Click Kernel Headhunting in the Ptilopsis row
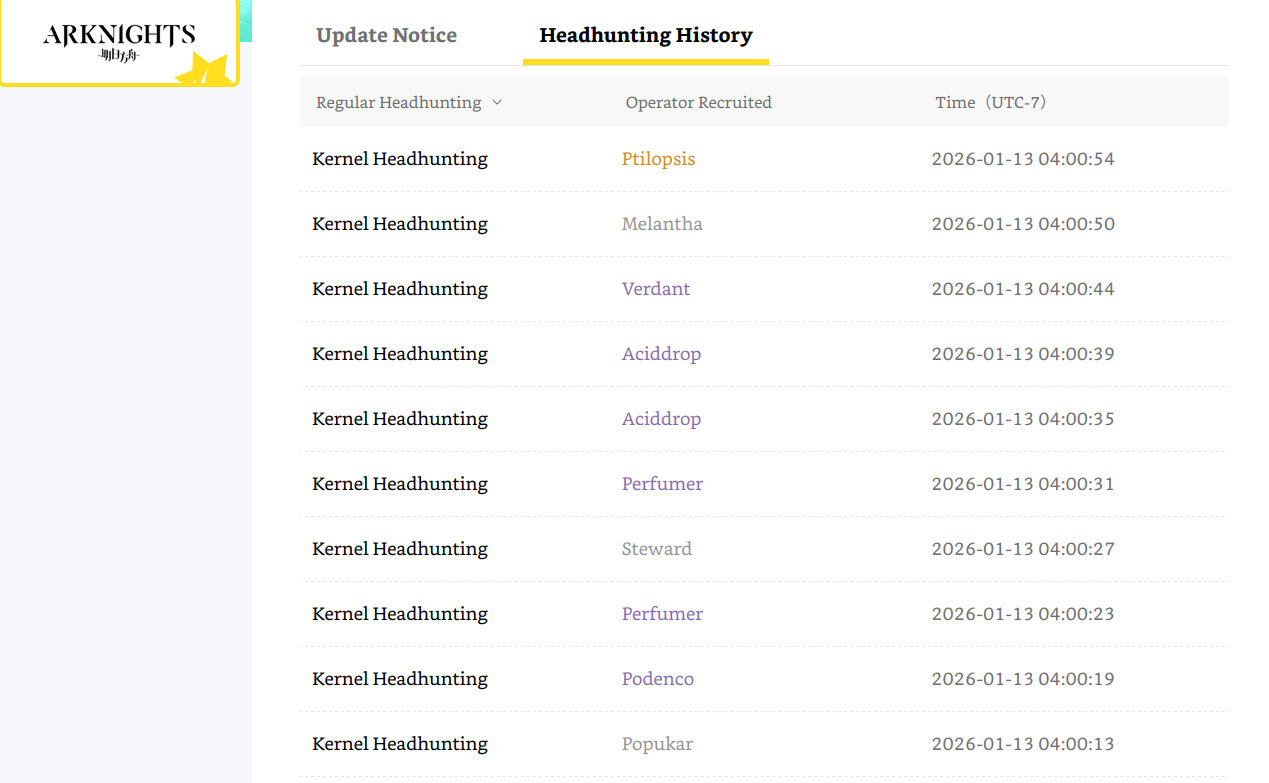This screenshot has height=783, width=1269. tap(400, 159)
